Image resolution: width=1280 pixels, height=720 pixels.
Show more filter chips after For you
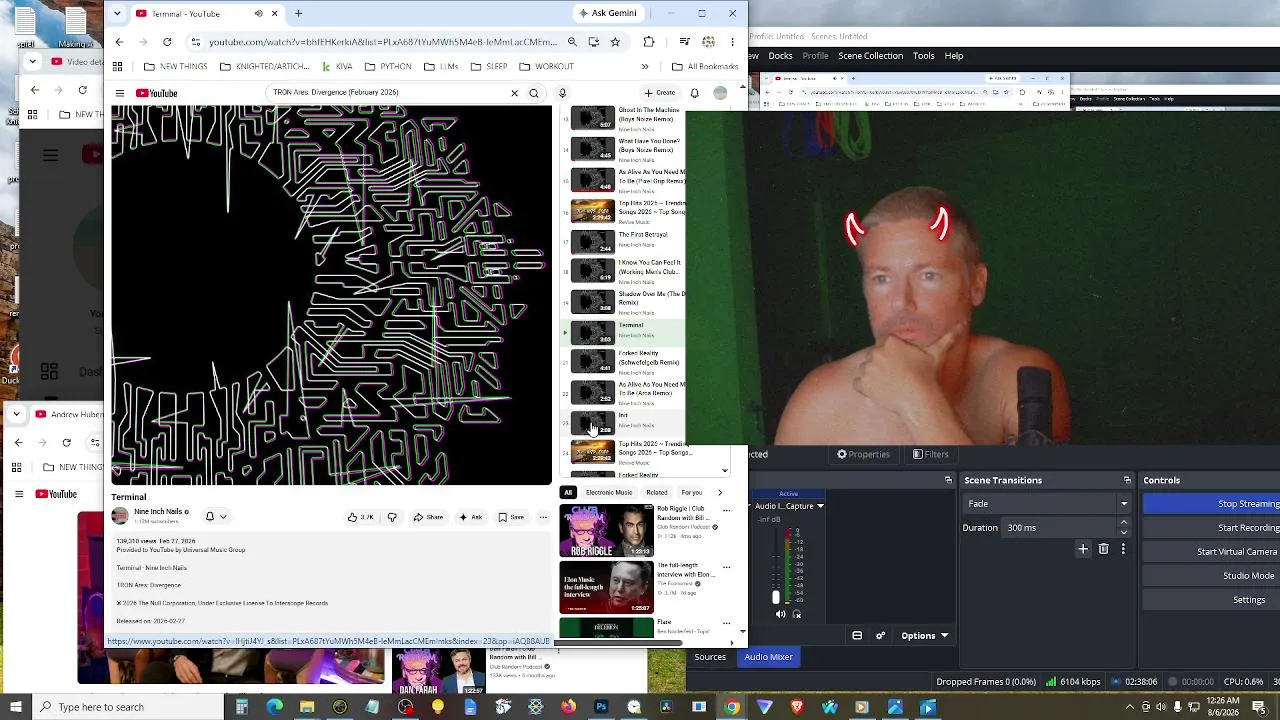719,492
